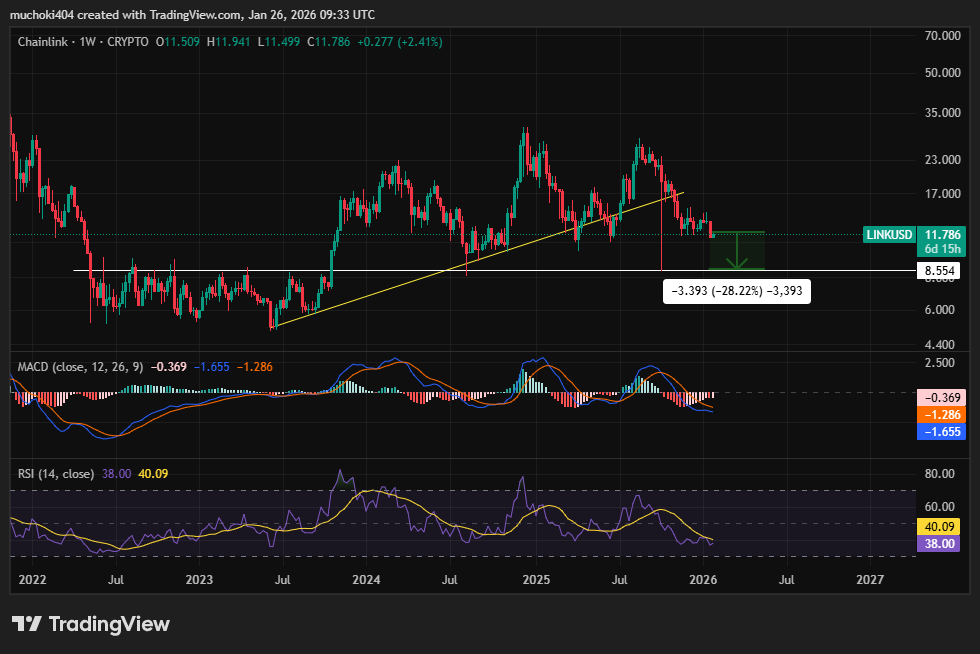Click the 2025 label on time axis
Image resolution: width=980 pixels, height=654 pixels.
coord(537,579)
